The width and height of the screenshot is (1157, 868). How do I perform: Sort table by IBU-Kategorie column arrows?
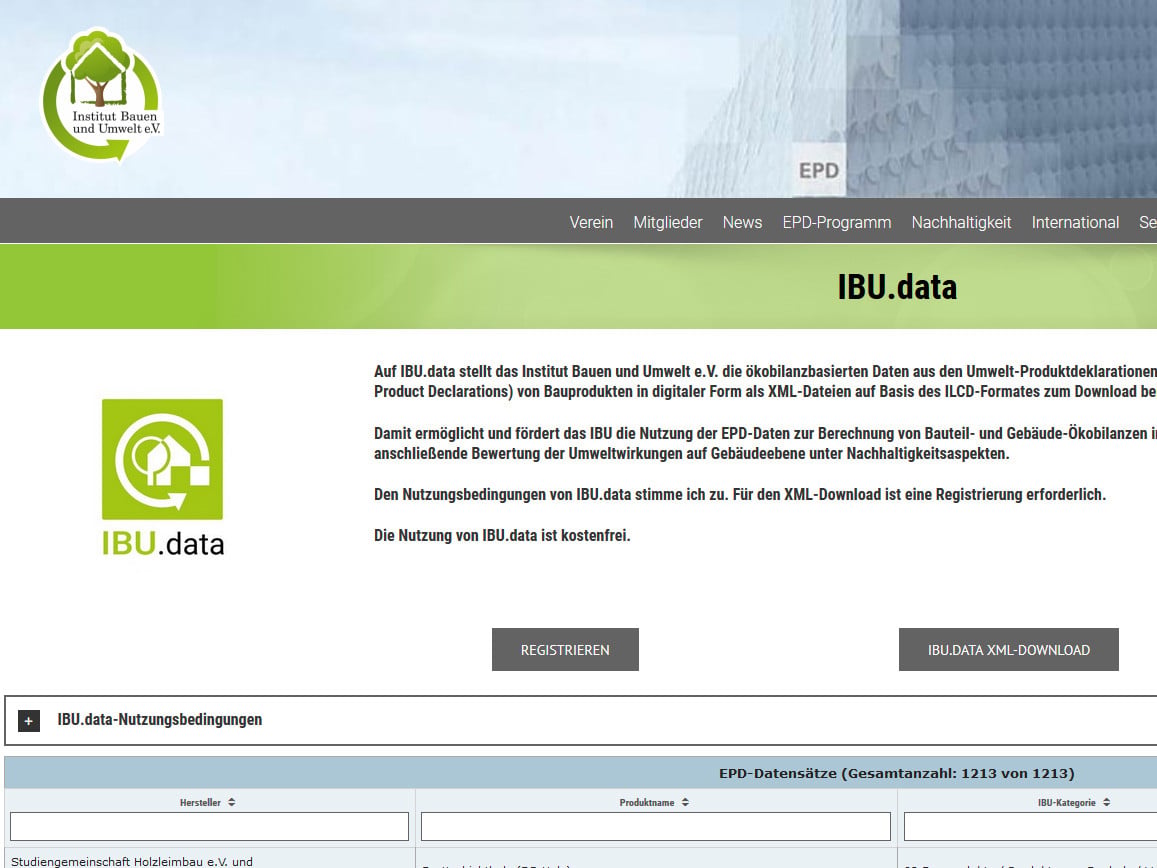coord(1107,802)
